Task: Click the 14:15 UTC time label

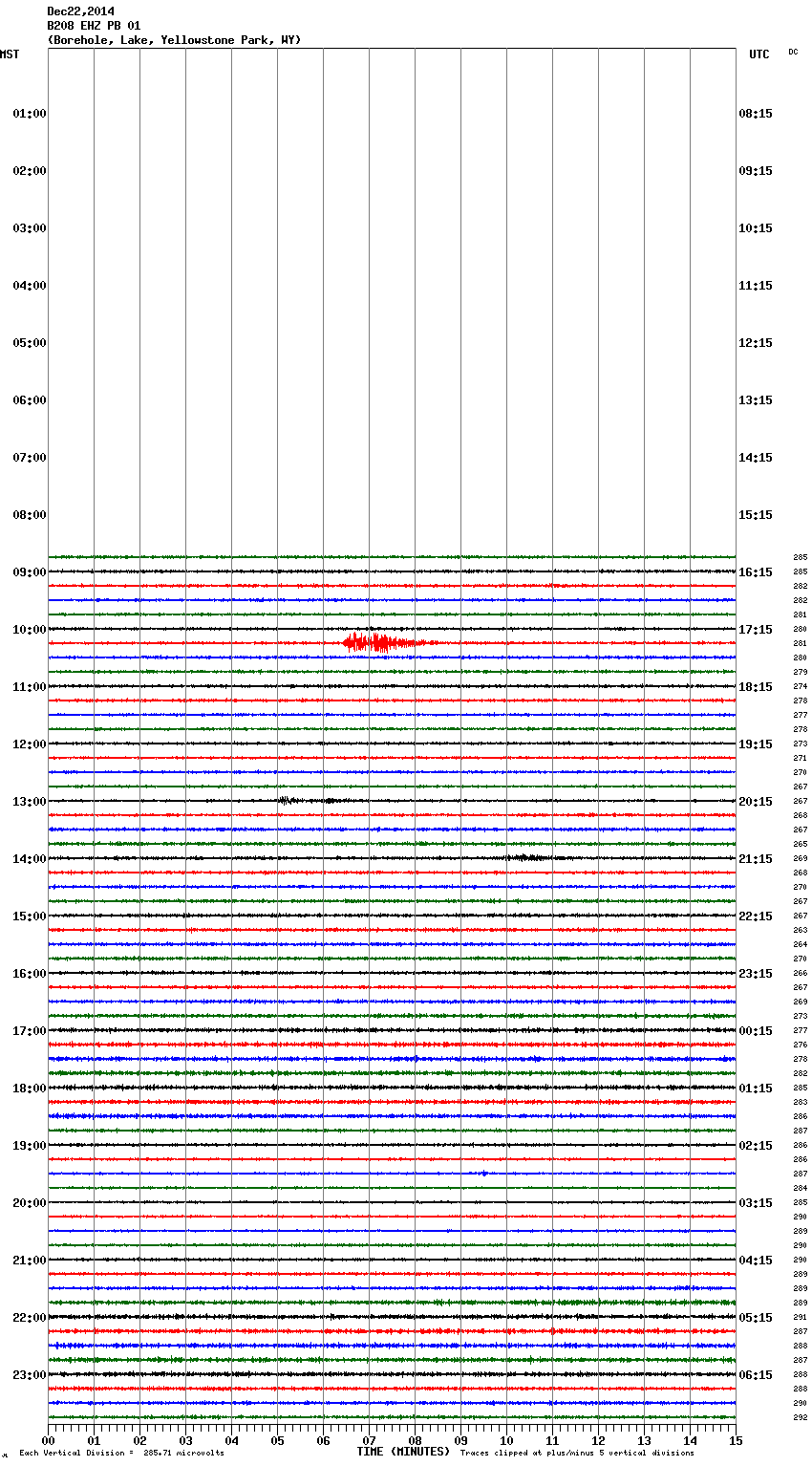Action: [756, 458]
